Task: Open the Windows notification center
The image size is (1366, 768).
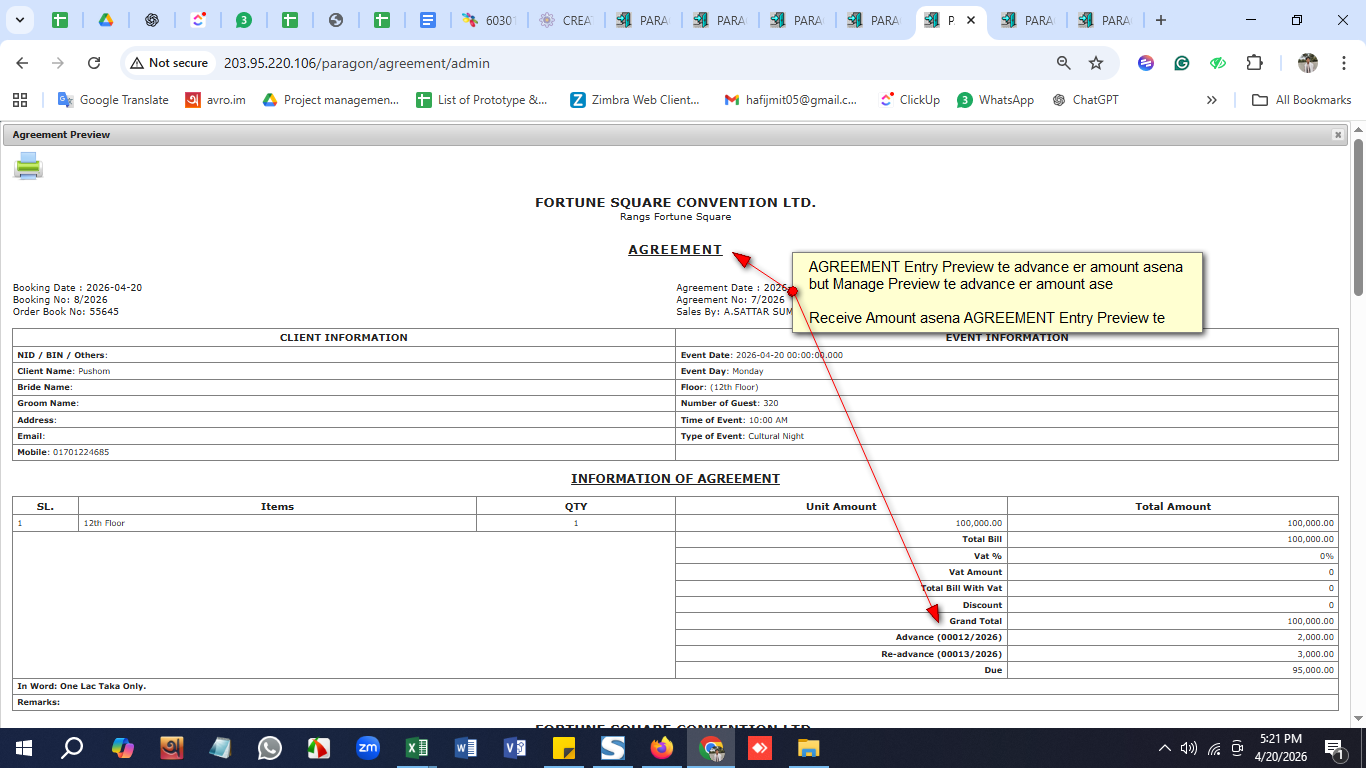Action: click(x=1334, y=748)
